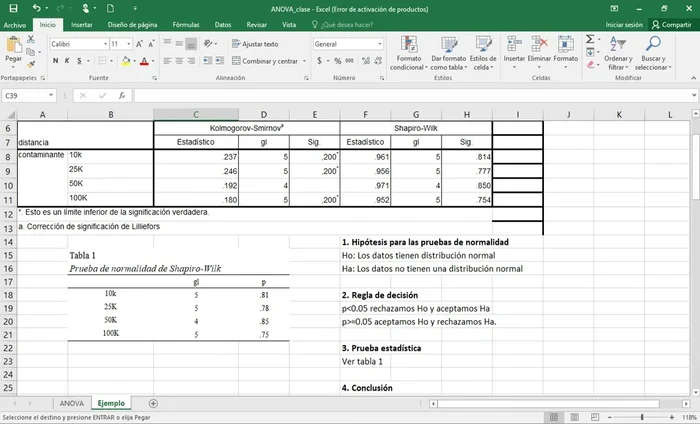Image resolution: width=700 pixels, height=424 pixels.
Task: Open the font name dropdown
Action: (105, 44)
